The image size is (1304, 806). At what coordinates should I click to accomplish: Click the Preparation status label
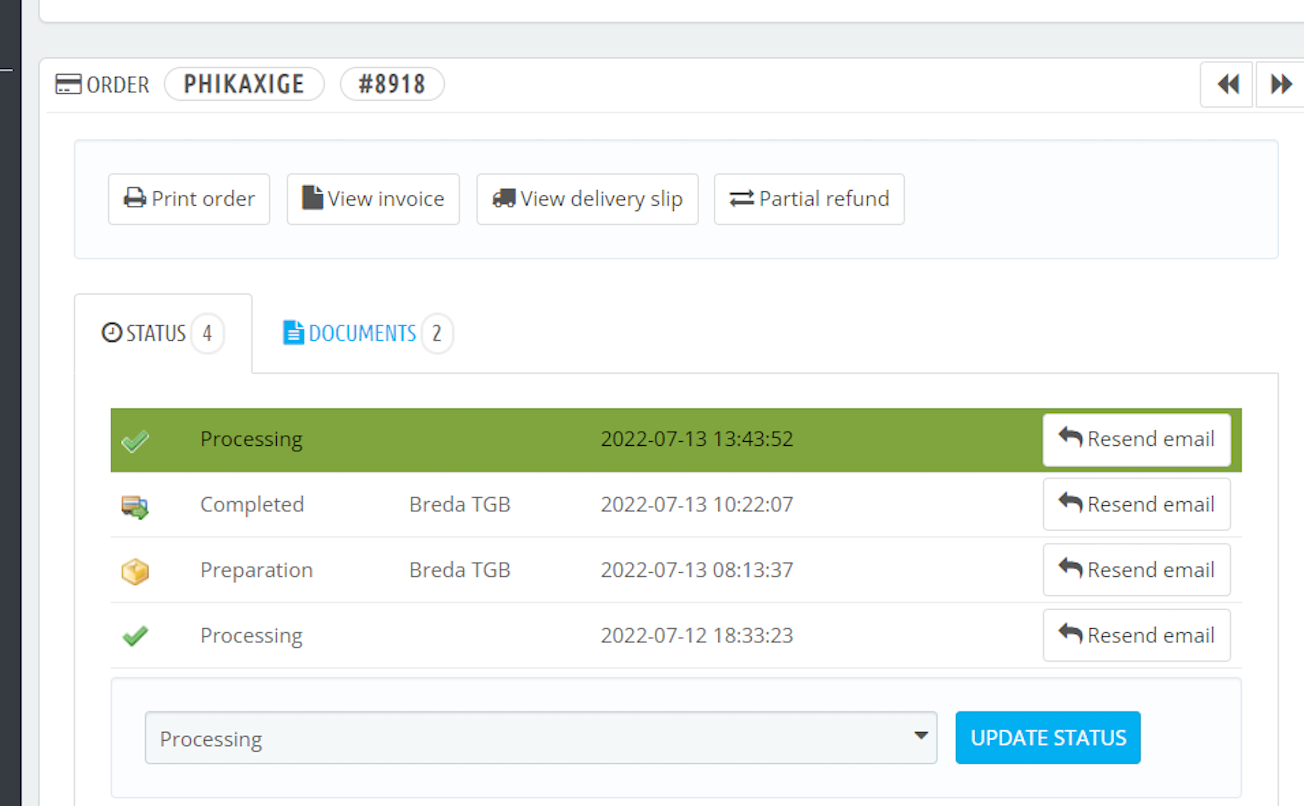tap(256, 570)
